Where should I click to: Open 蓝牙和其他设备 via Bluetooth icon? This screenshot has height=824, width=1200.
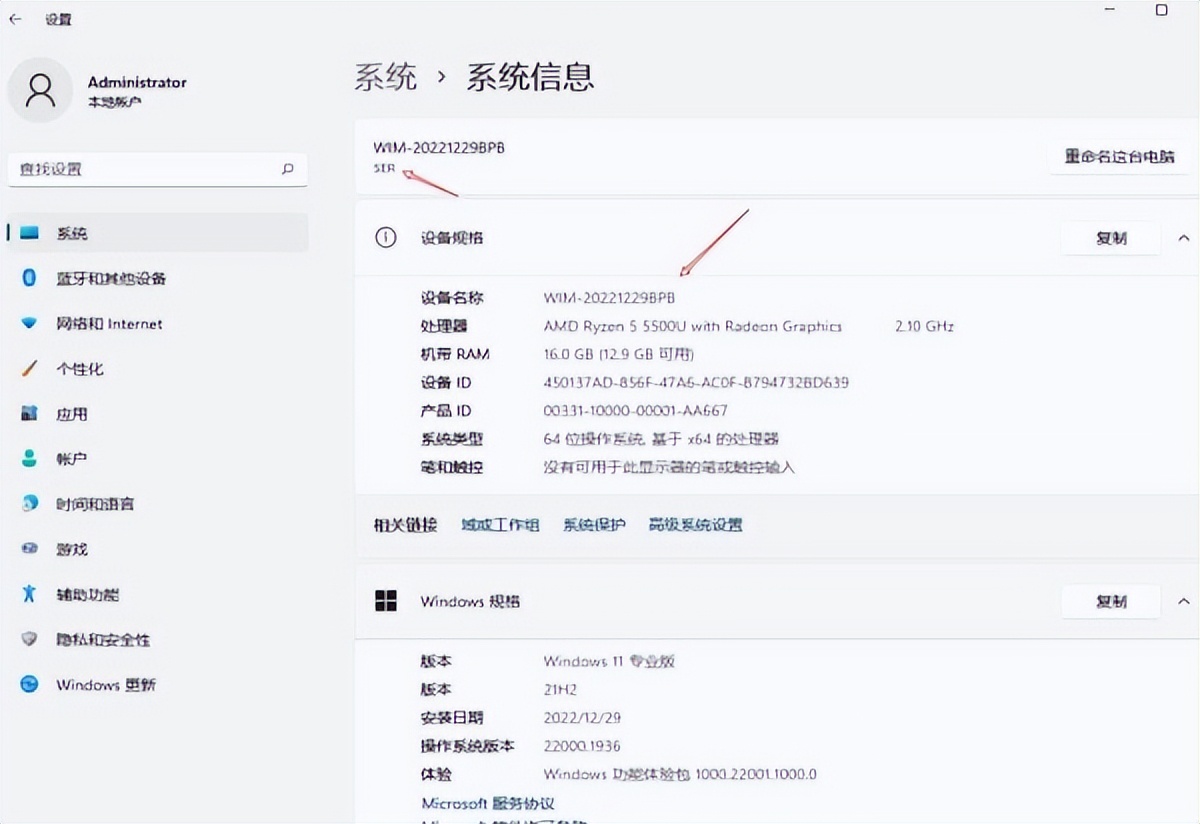point(30,278)
